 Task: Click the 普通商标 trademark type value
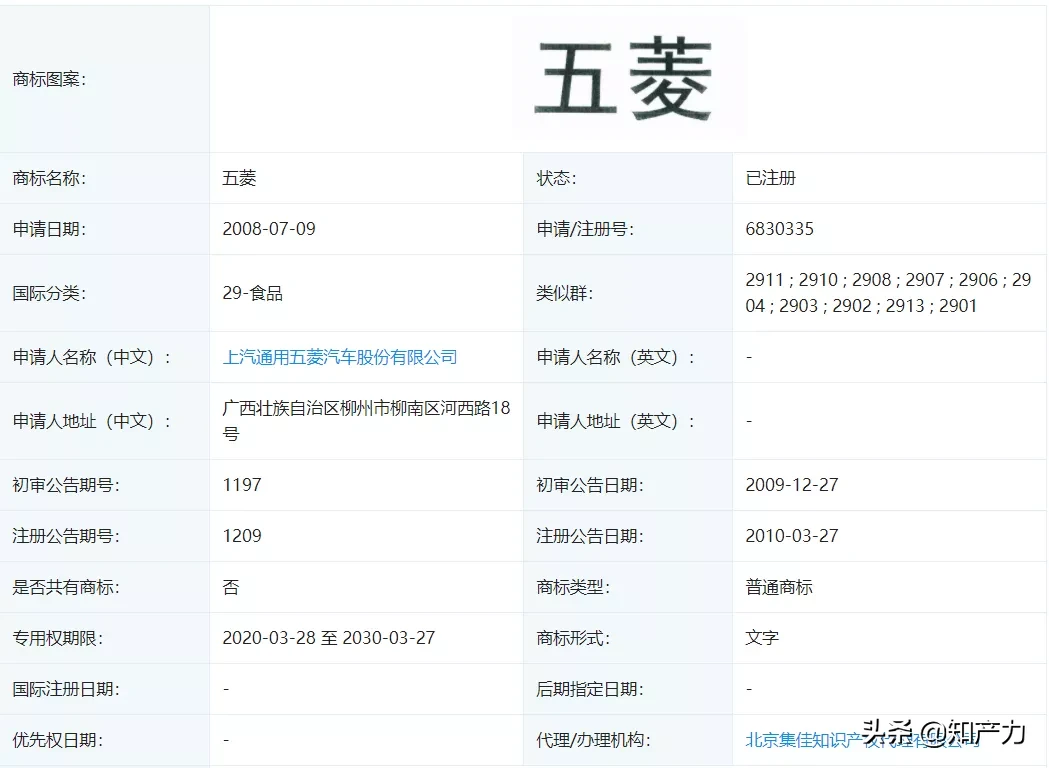coord(779,587)
